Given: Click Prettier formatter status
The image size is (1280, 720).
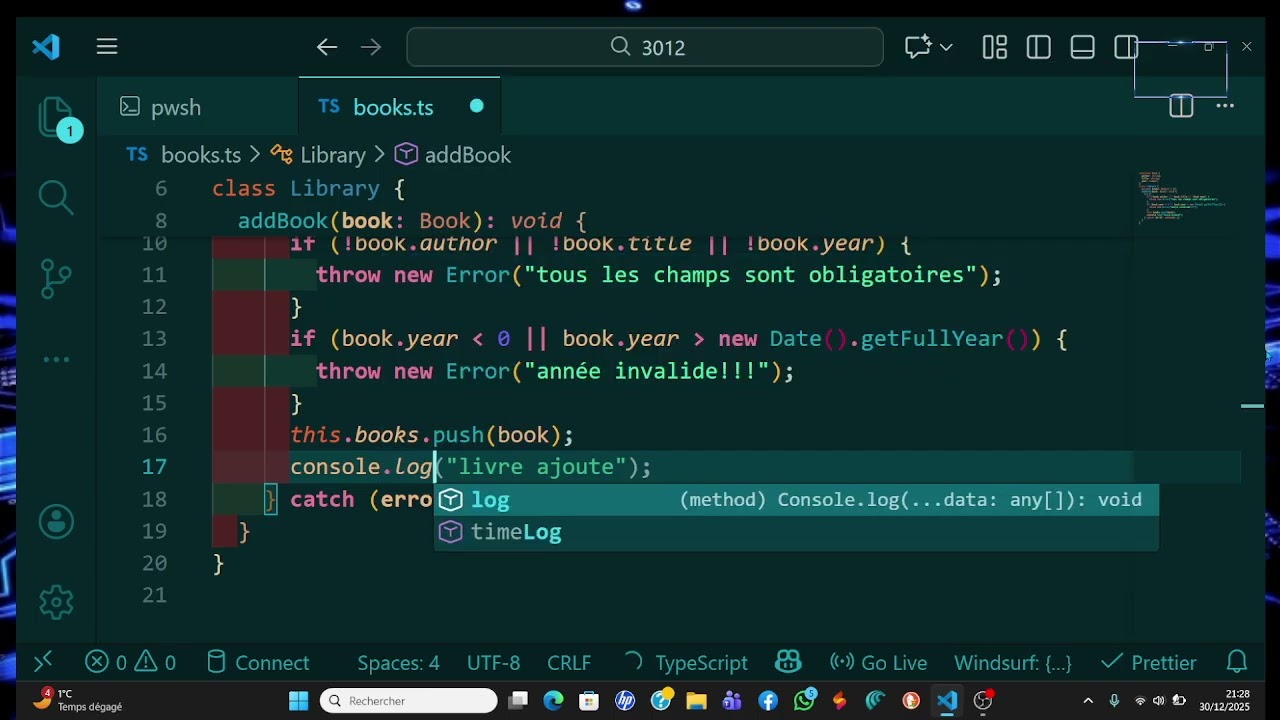Looking at the screenshot, I should [x=1148, y=662].
